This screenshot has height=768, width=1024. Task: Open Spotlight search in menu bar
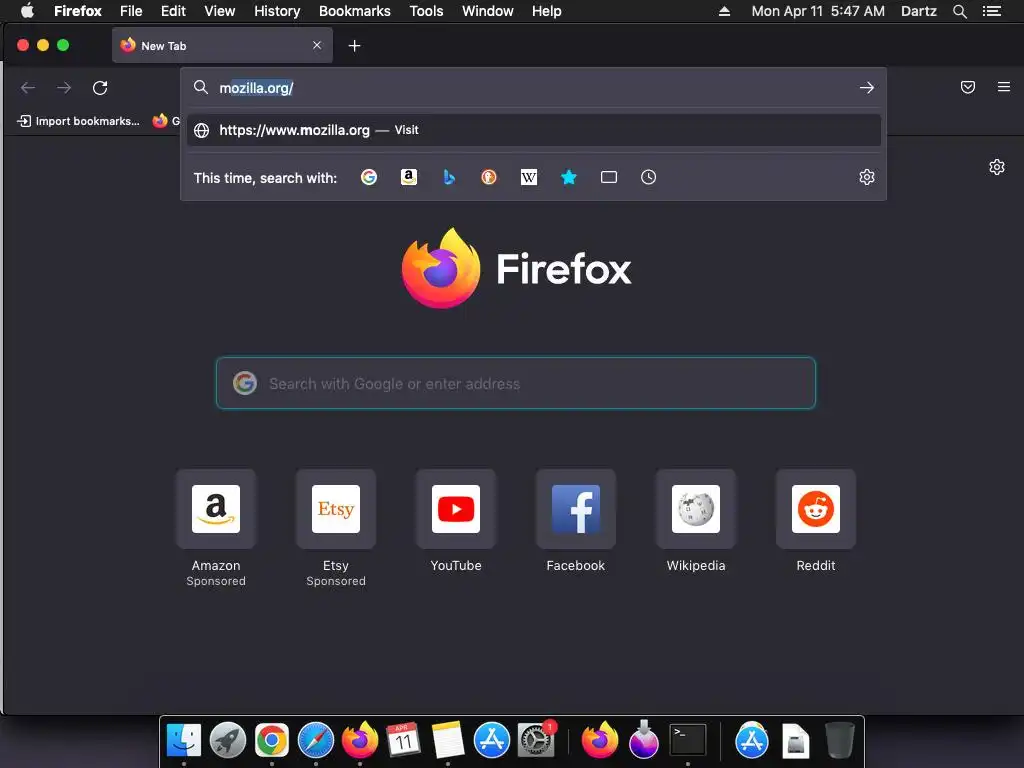[x=959, y=11]
